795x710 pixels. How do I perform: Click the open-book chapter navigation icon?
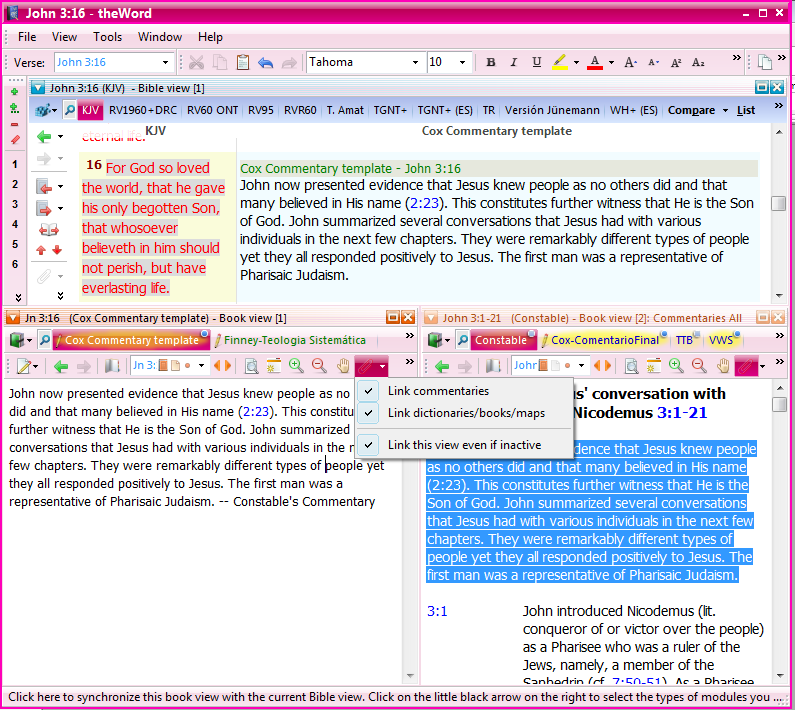pyautogui.click(x=49, y=230)
